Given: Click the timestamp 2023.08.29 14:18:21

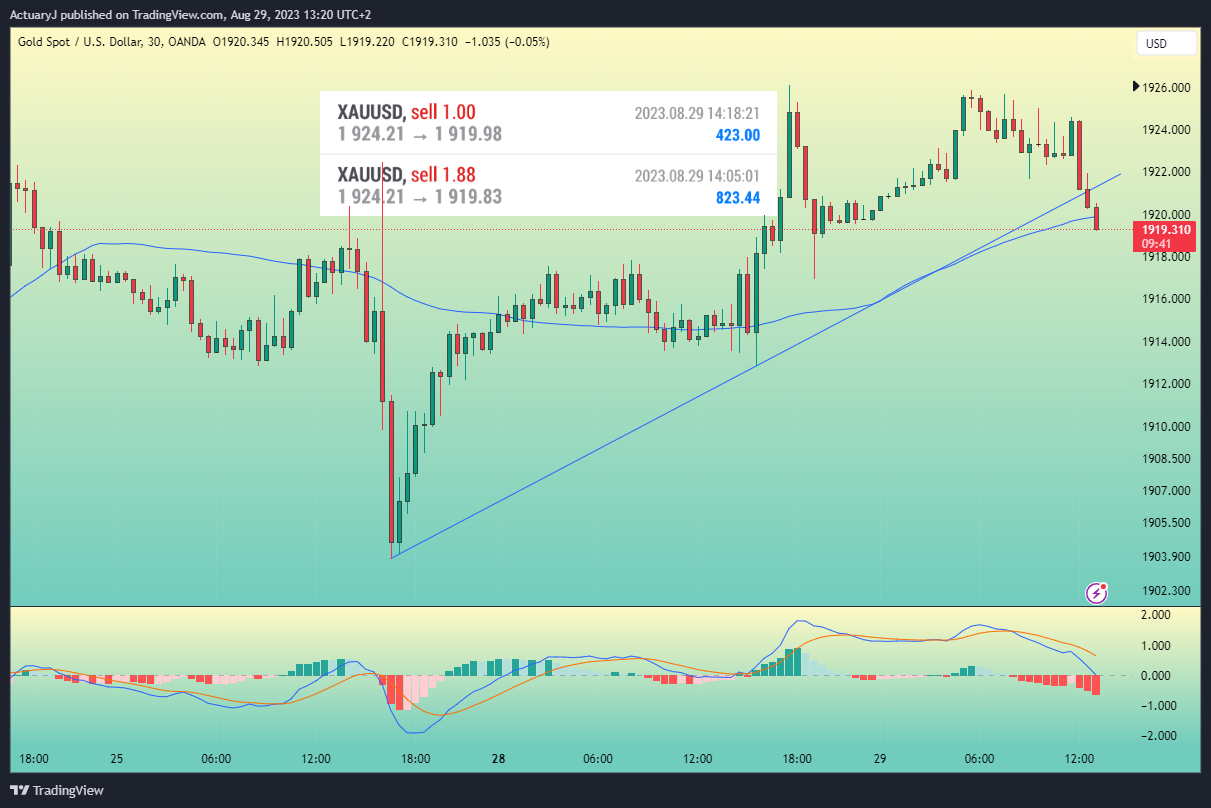Looking at the screenshot, I should click(x=697, y=113).
